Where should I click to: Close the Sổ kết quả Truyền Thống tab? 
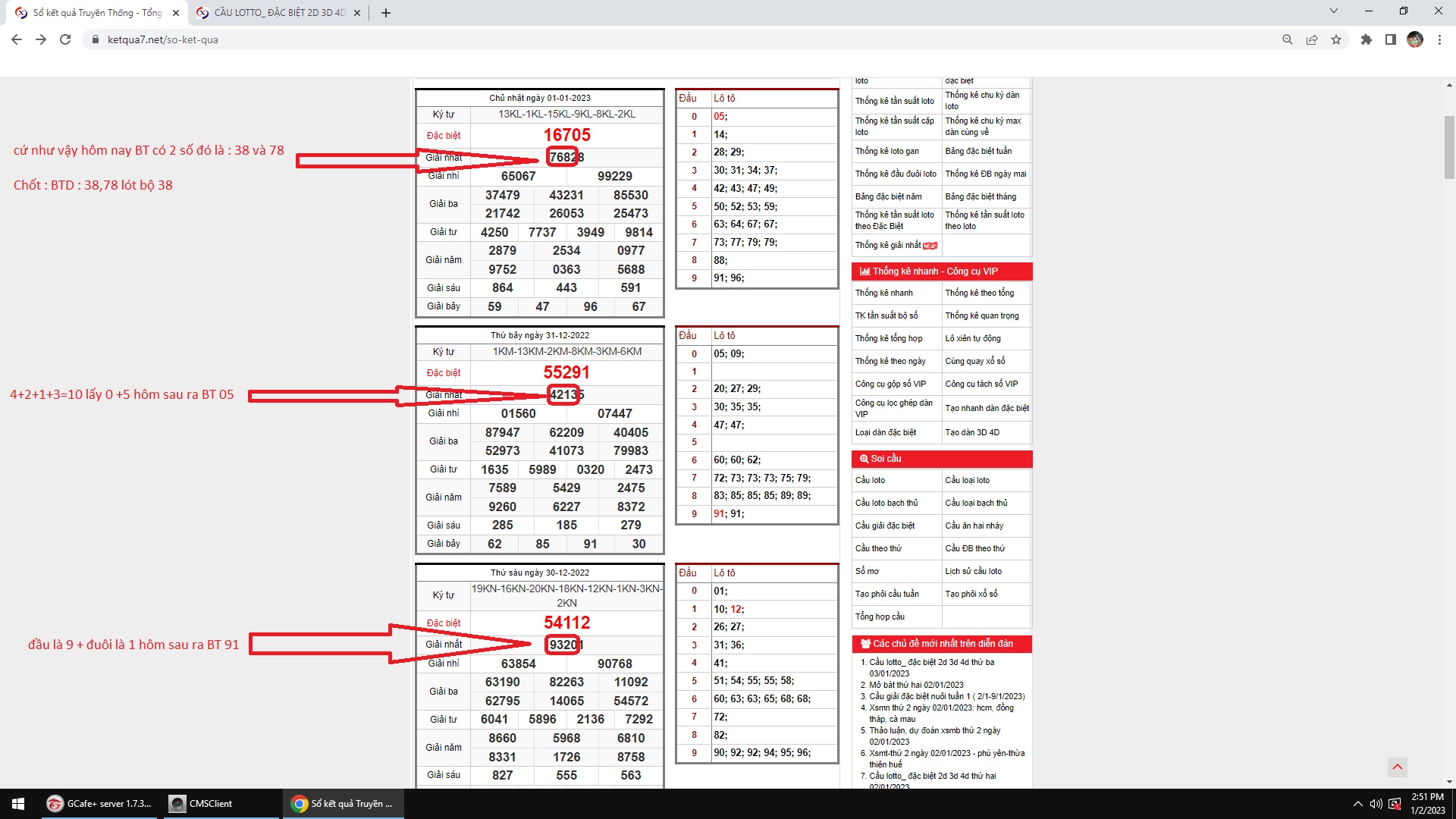[x=176, y=13]
